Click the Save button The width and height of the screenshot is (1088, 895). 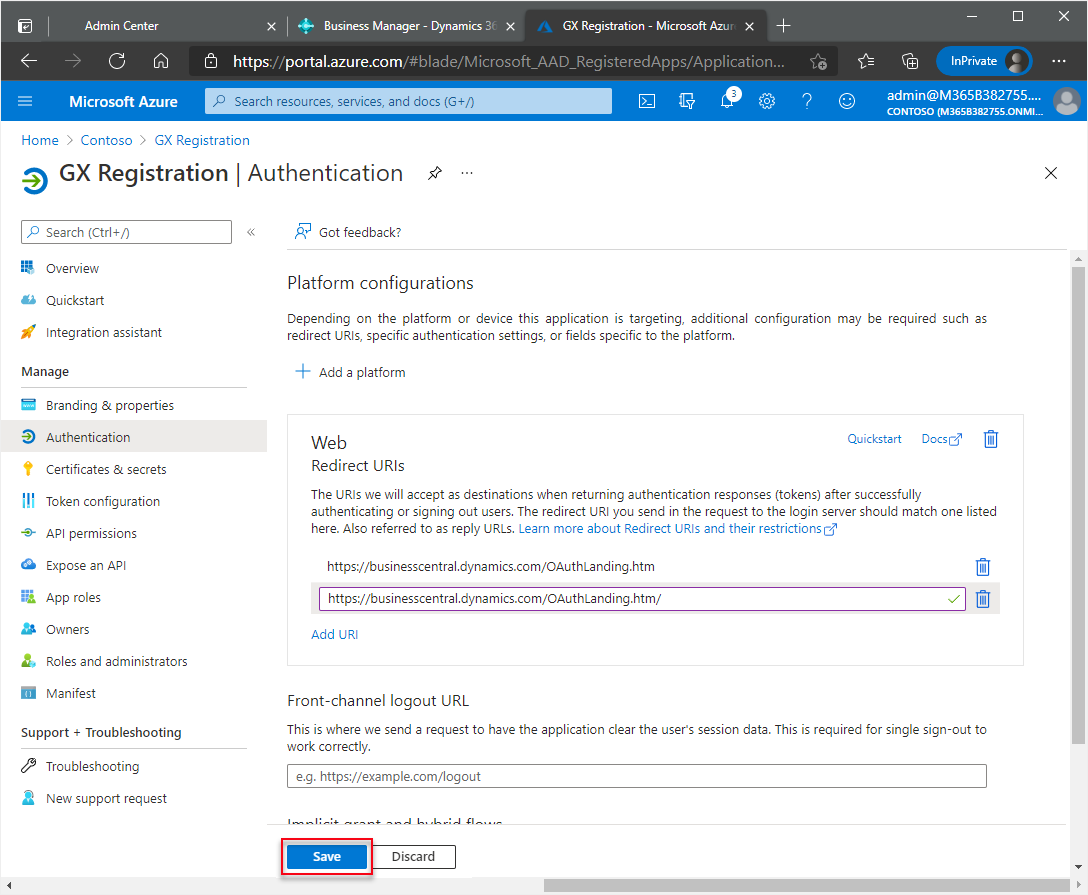[x=327, y=856]
